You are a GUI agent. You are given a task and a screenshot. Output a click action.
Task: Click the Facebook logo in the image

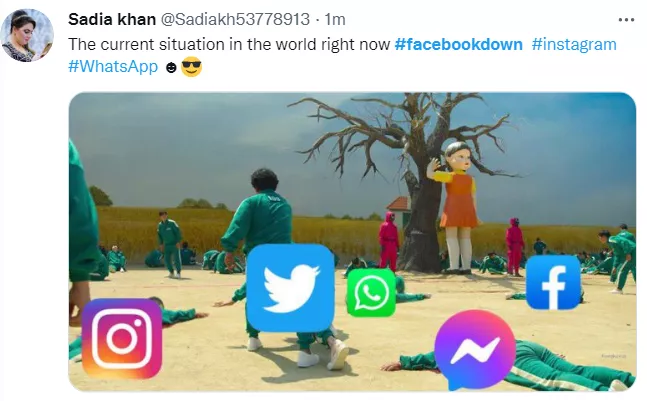(x=553, y=283)
